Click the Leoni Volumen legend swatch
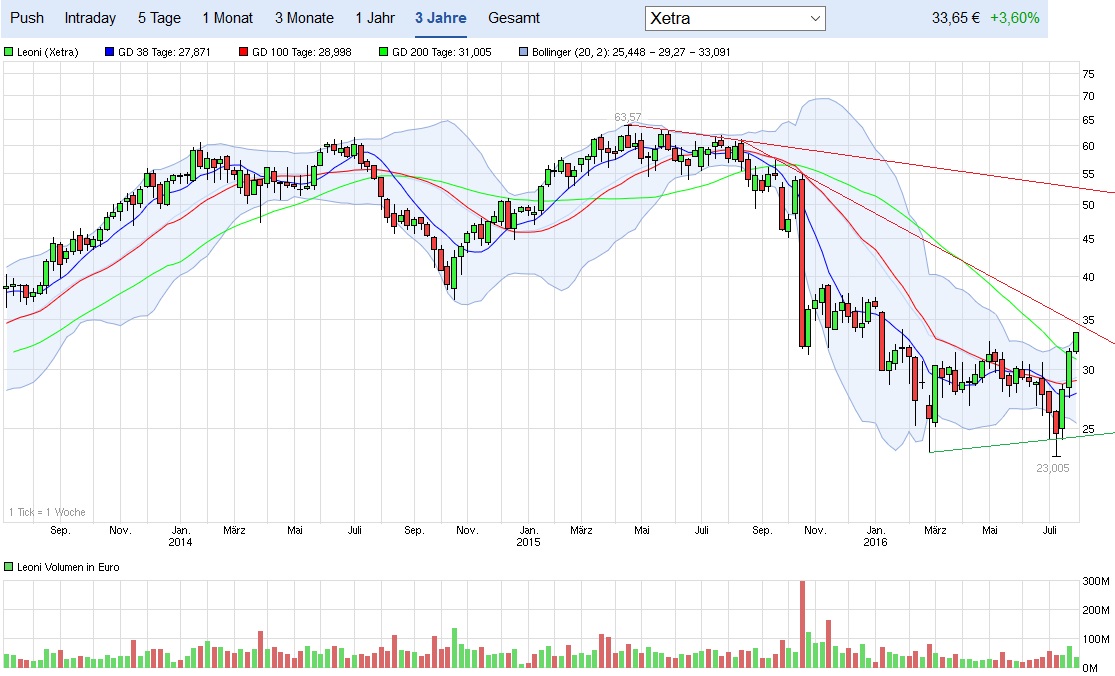Screen dimensions: 1115x676 (9, 567)
